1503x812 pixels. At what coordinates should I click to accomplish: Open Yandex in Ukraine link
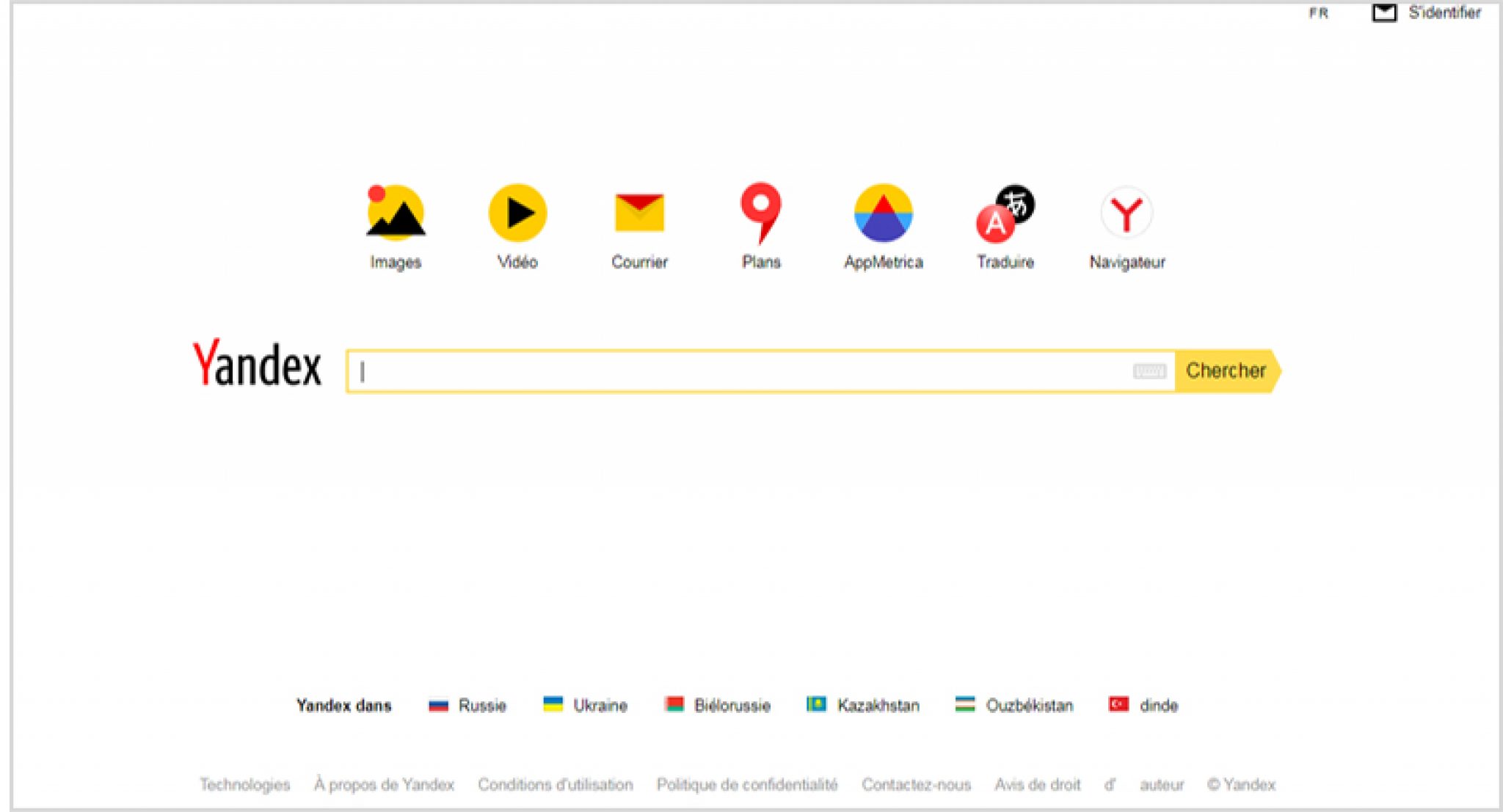(x=600, y=706)
